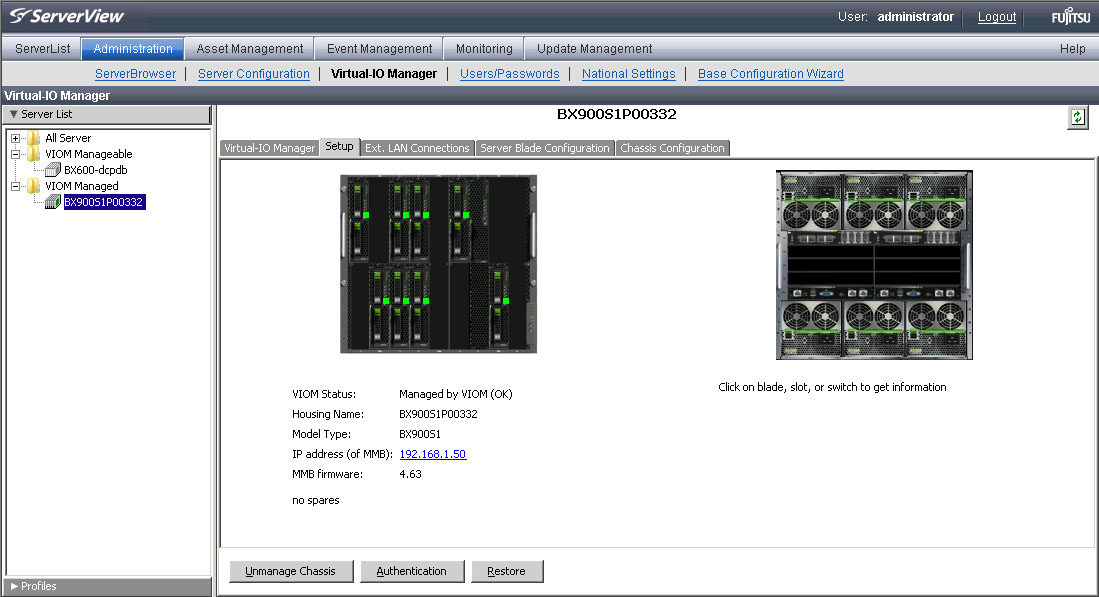Open the ServerBrowser link
Viewport: 1099px width, 597px height.
click(x=135, y=74)
